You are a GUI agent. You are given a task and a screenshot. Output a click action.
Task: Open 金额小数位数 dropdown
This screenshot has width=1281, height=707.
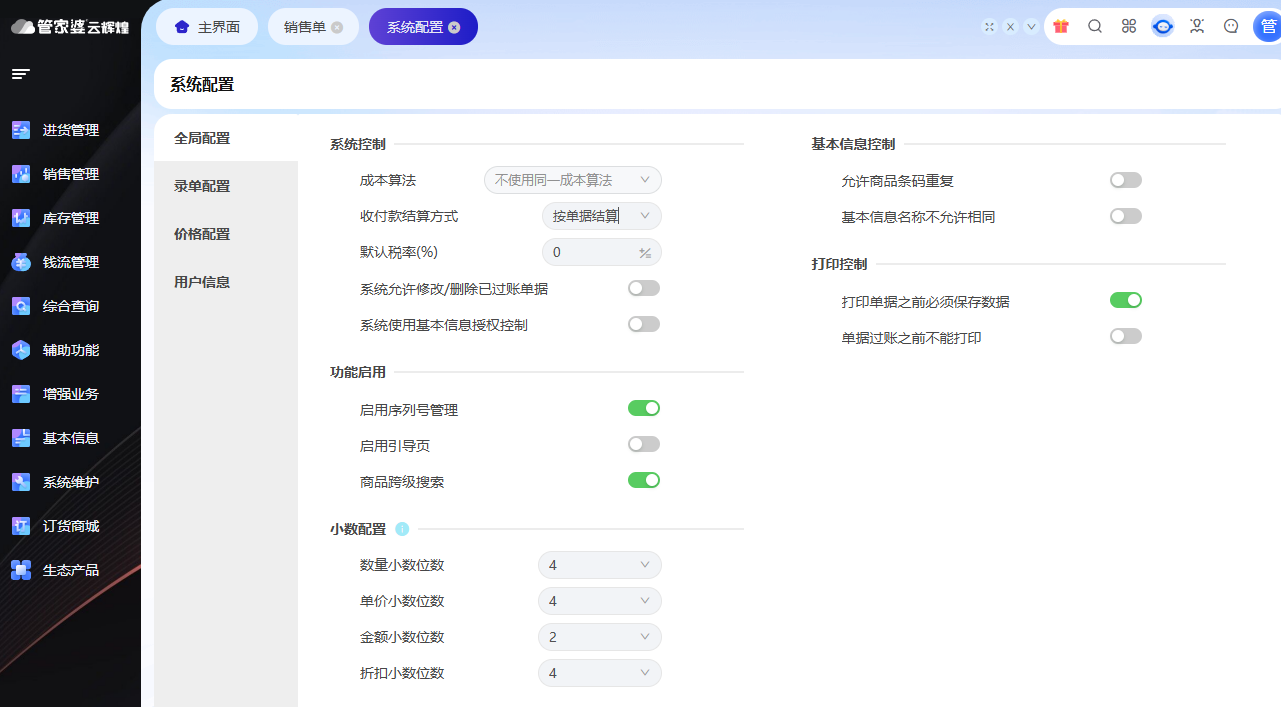(x=600, y=637)
